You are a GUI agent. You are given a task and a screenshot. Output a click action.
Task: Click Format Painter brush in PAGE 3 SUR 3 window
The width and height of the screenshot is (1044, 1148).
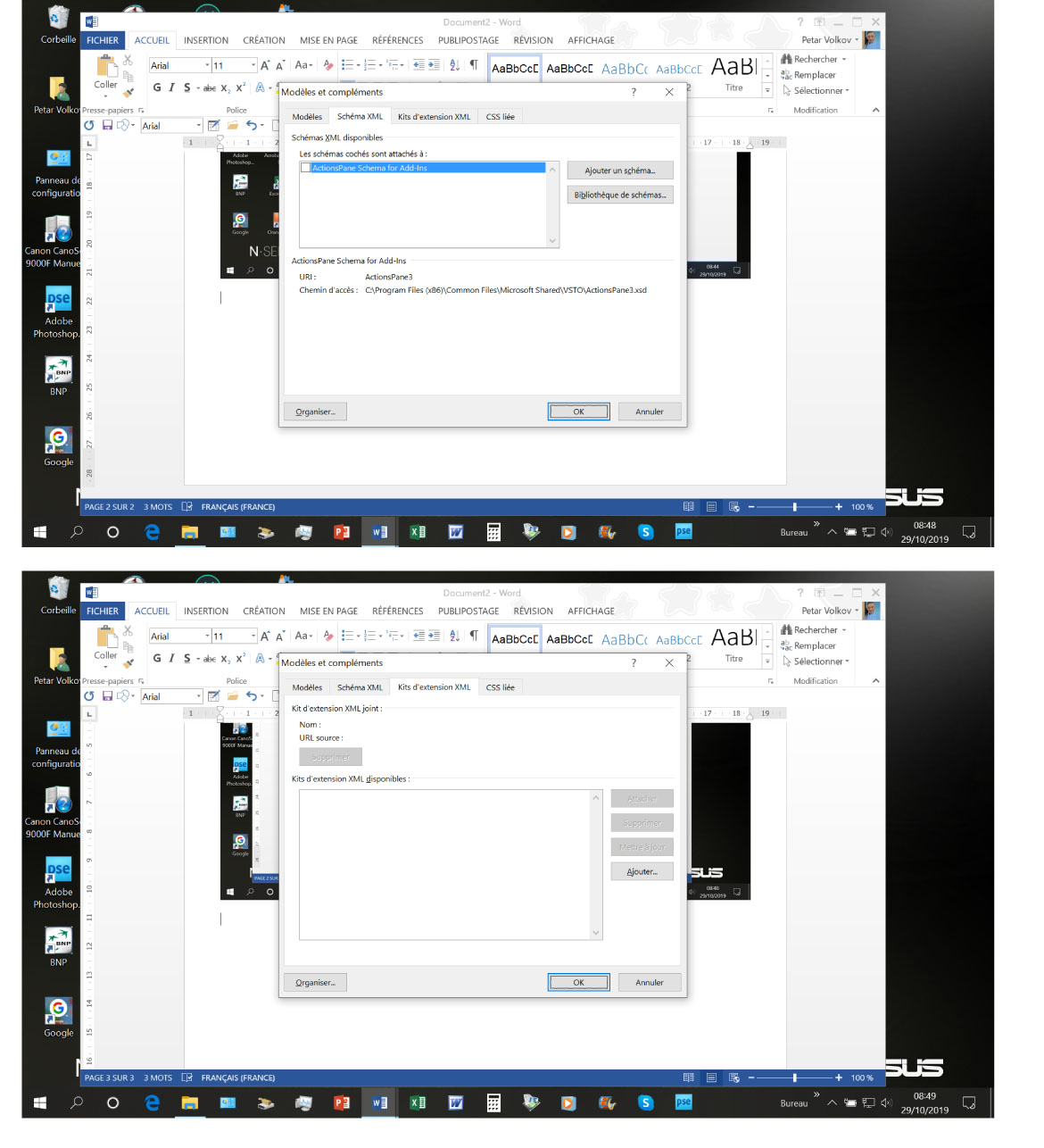[x=128, y=662]
